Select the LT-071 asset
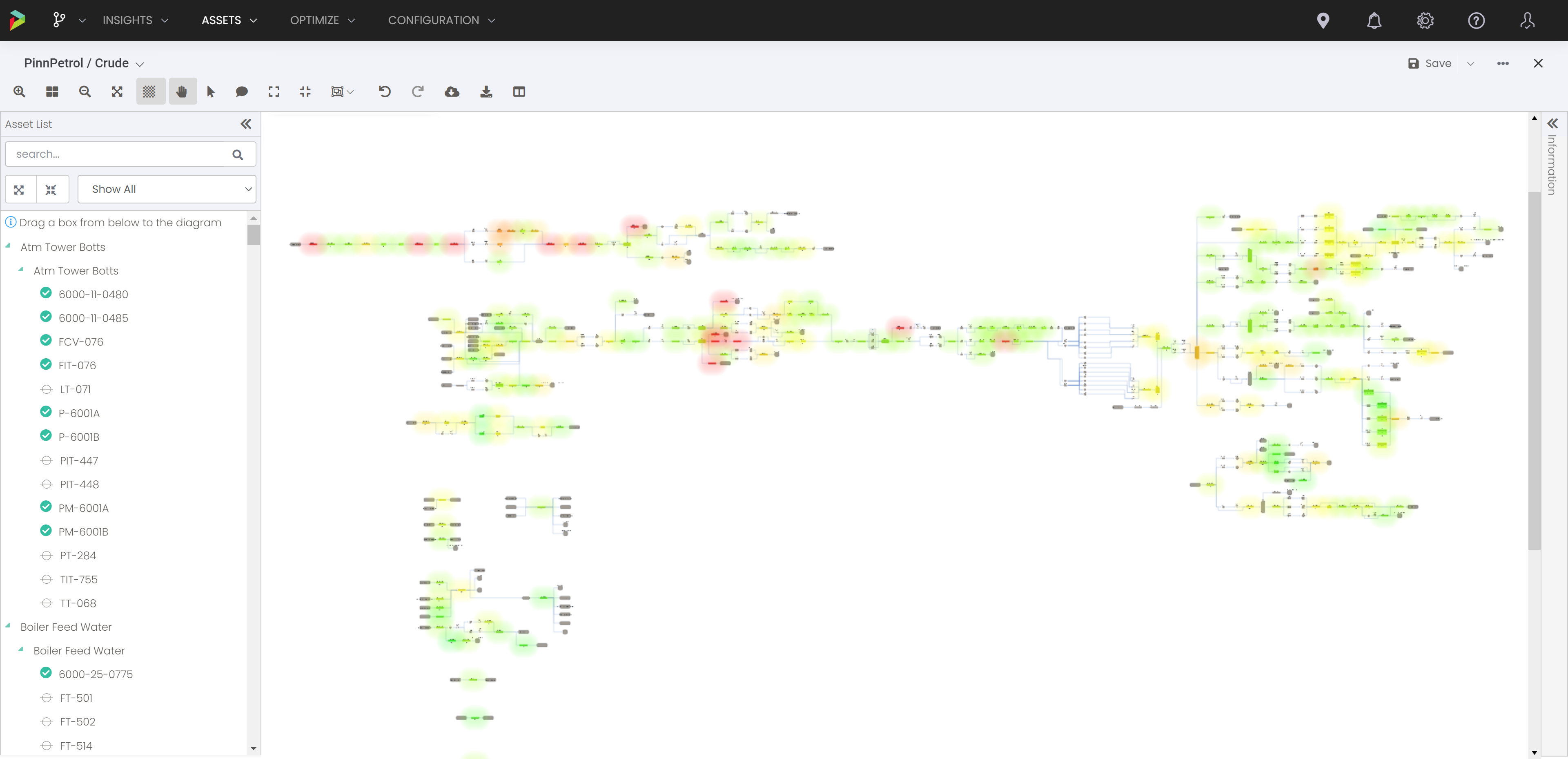Screen dimensions: 1568x759 click(75, 389)
